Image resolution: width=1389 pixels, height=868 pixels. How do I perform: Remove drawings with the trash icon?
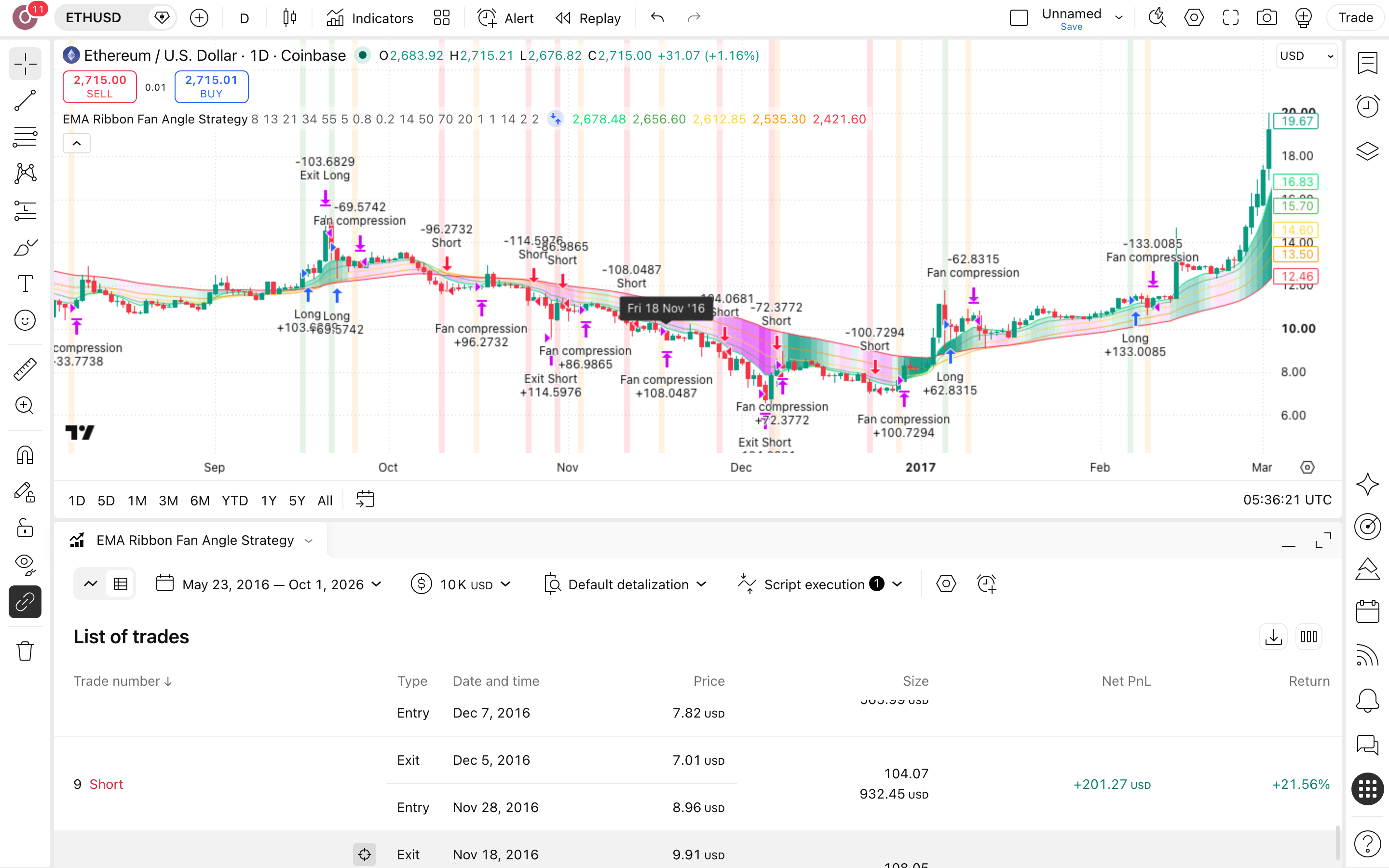(x=25, y=651)
